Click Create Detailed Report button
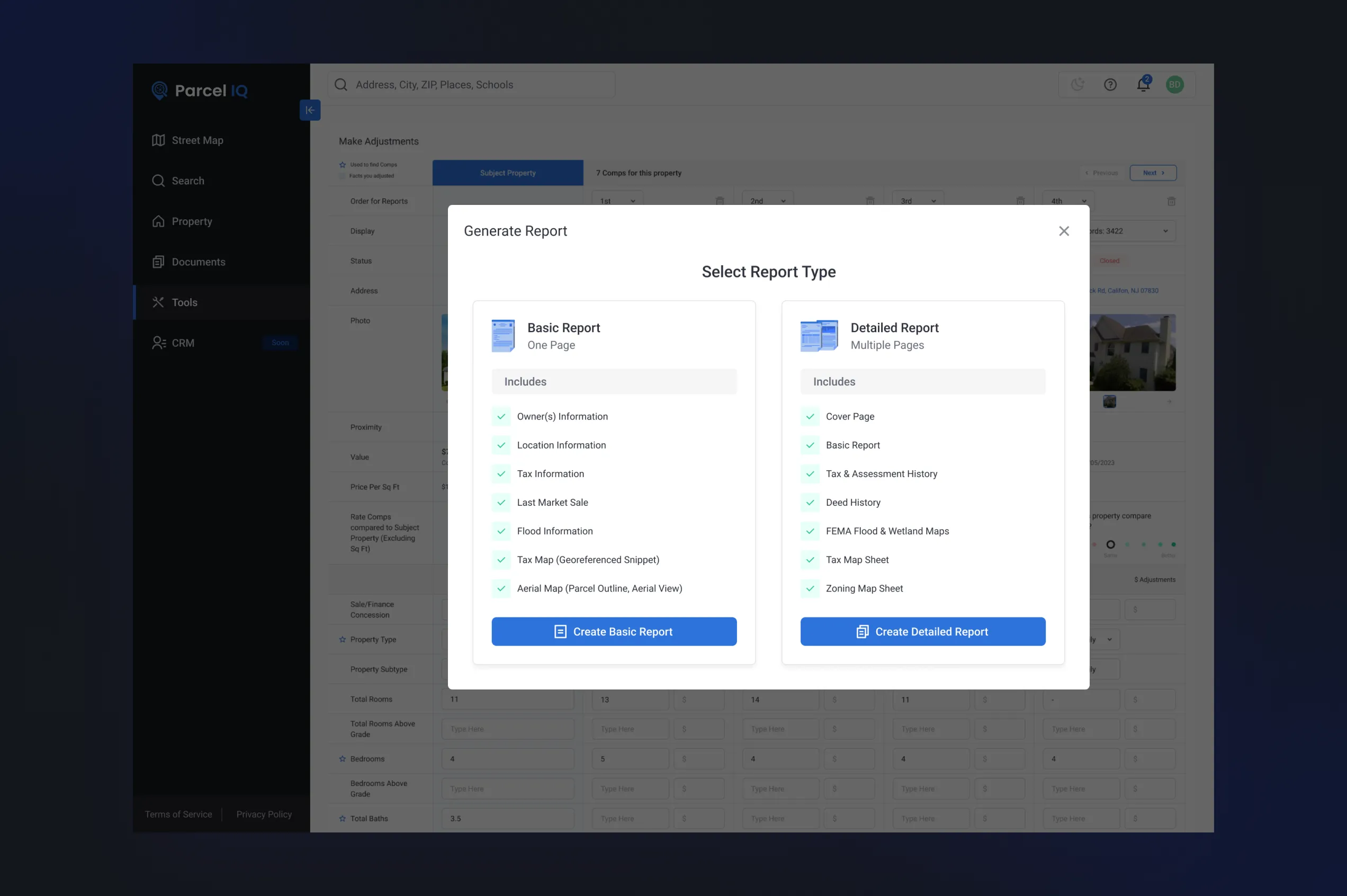 click(x=922, y=631)
